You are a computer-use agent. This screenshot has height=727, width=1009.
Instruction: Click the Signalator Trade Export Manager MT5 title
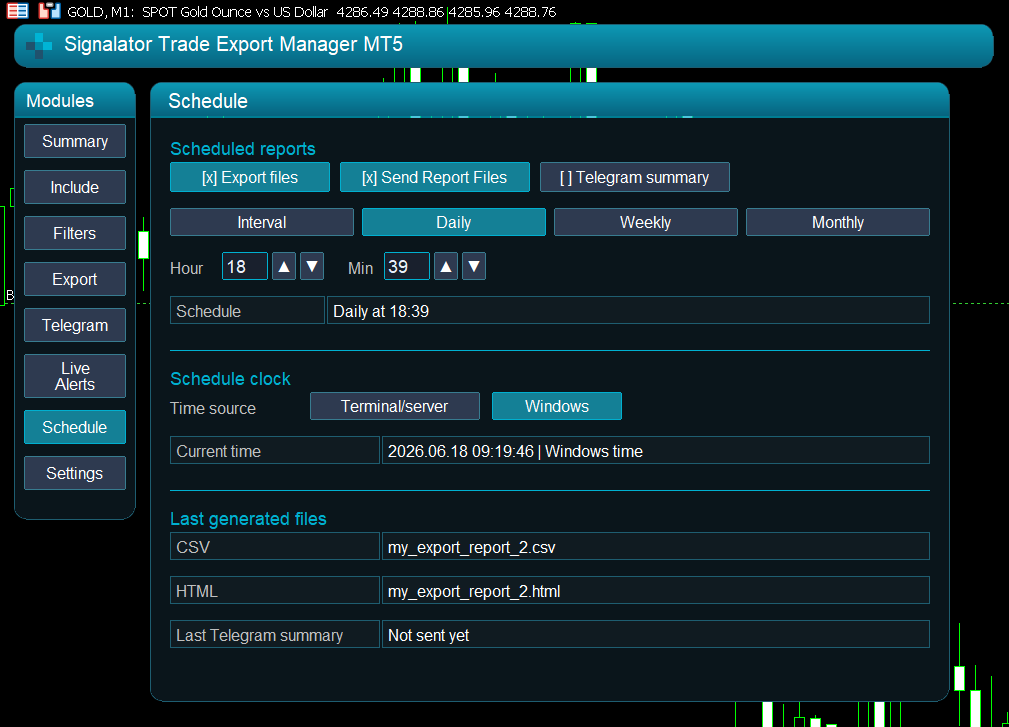tap(234, 44)
